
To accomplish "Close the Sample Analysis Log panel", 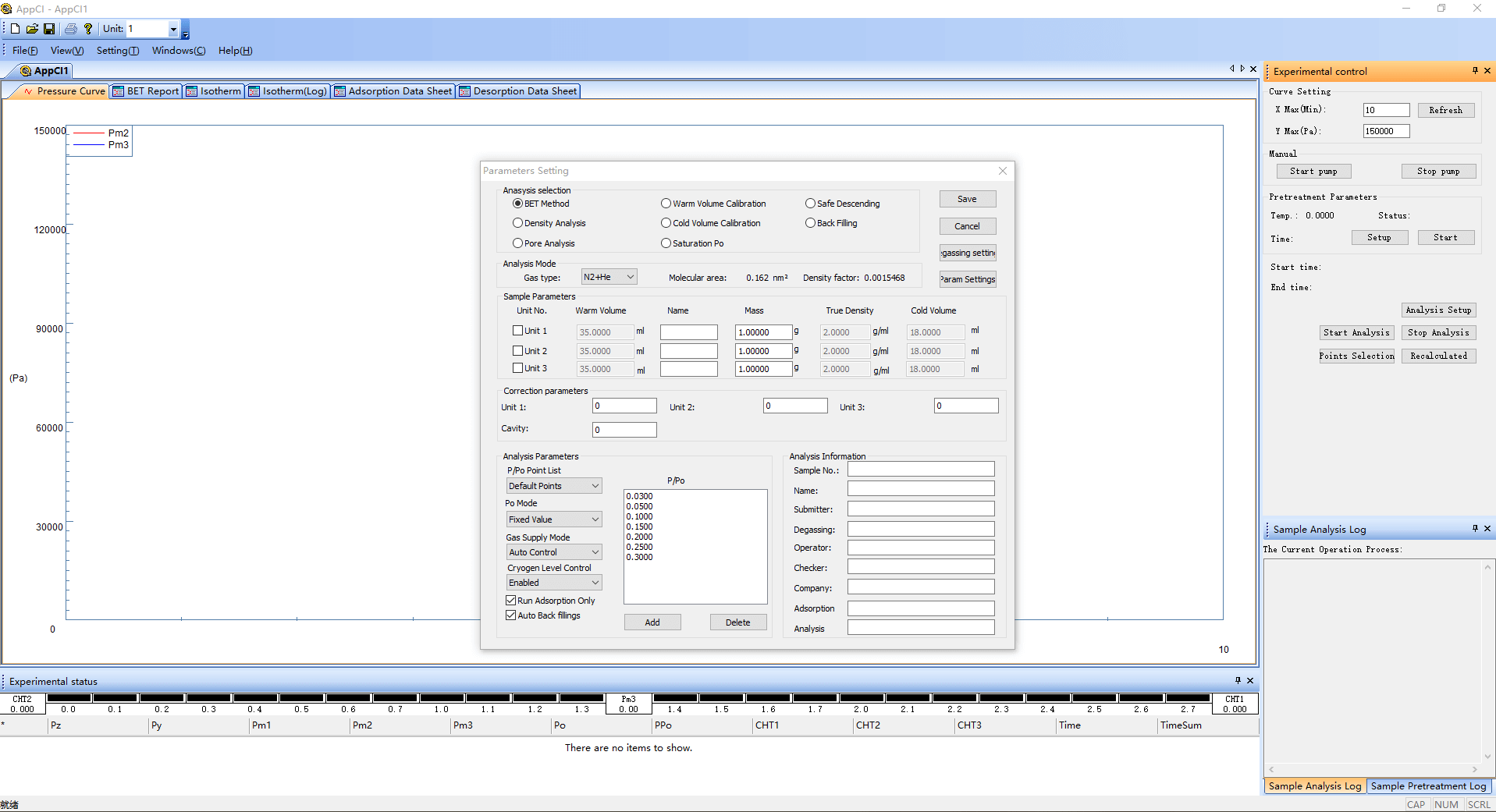I will [1487, 529].
